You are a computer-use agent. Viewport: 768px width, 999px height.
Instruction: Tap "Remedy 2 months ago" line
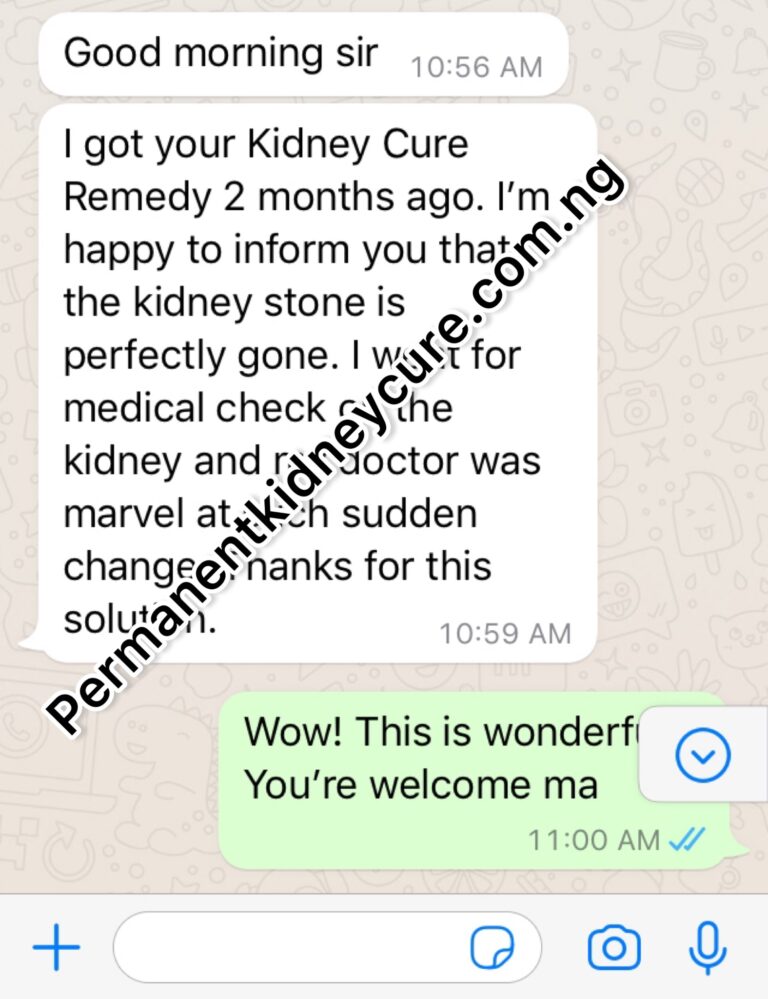[x=274, y=197]
